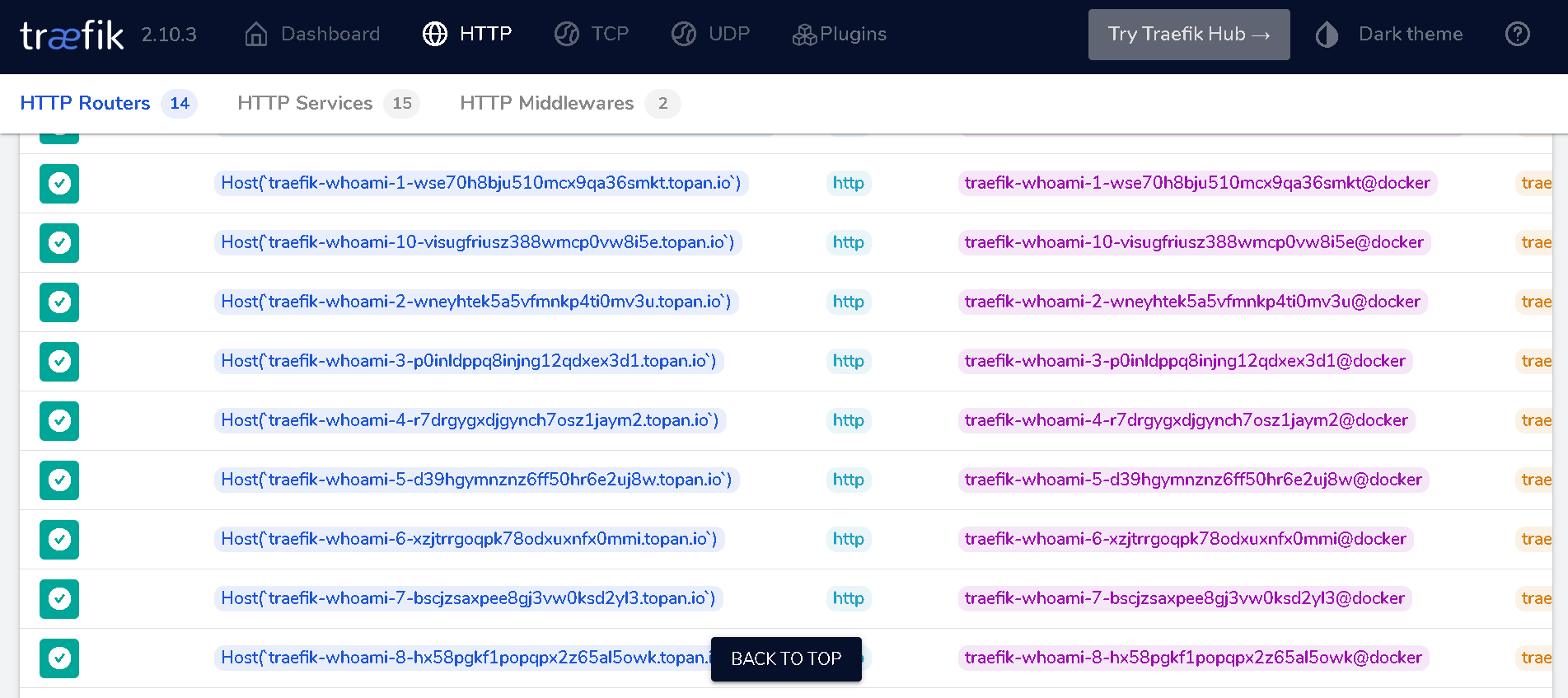Open the TCP section icon
This screenshot has height=698, width=1568.
567,35
